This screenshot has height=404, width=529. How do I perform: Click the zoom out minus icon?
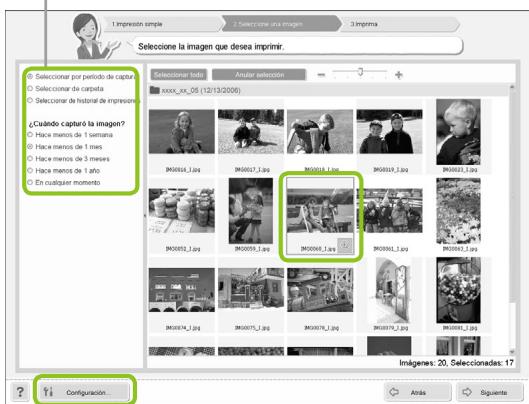pos(321,75)
